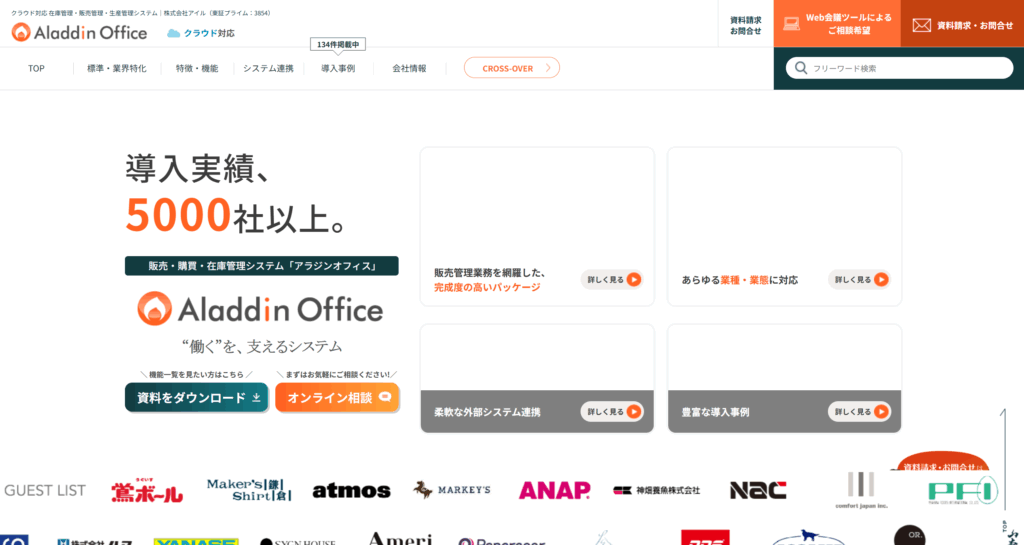Click the atmos logo in guest list

point(351,491)
